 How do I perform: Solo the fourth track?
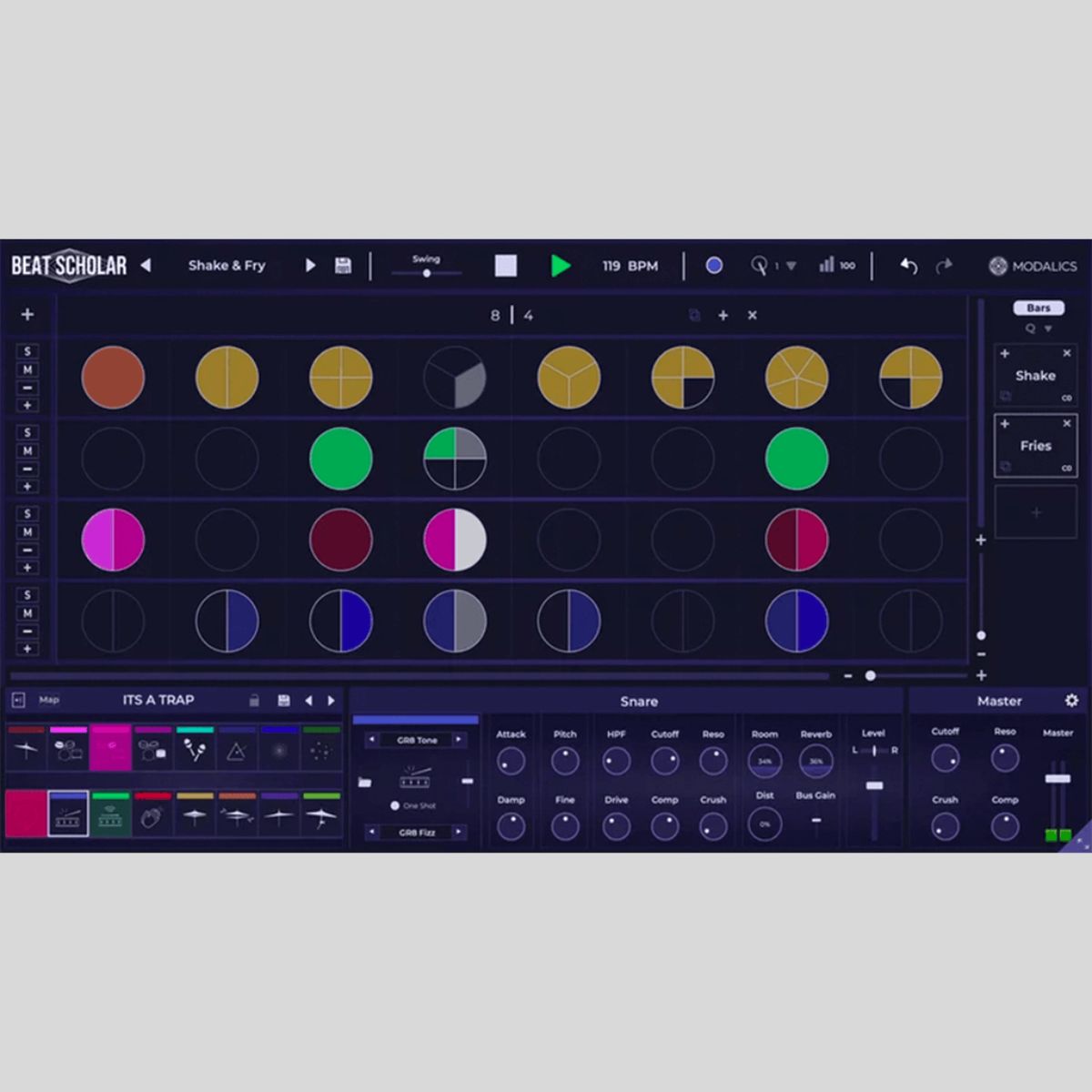click(x=27, y=595)
